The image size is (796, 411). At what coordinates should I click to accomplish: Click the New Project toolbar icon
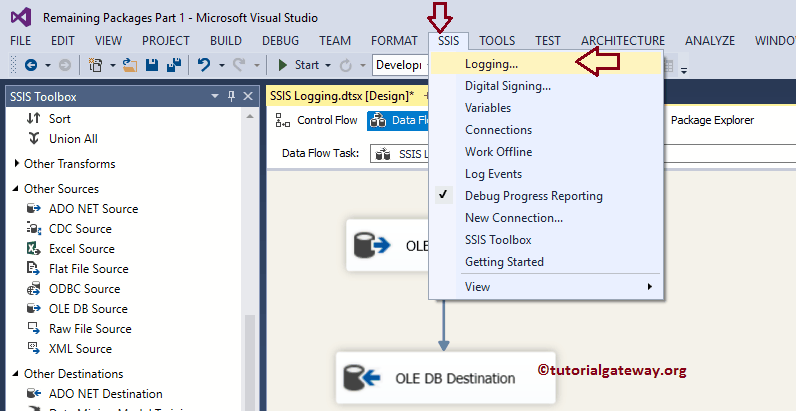pyautogui.click(x=95, y=65)
